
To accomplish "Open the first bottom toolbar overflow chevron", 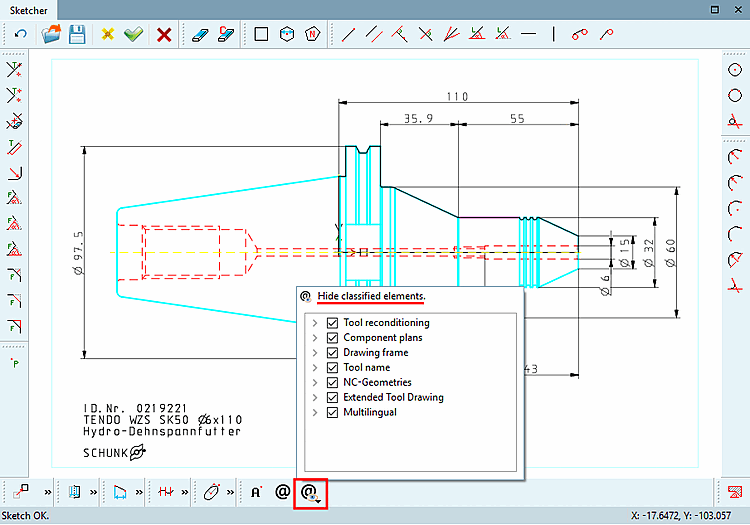I will pos(47,492).
